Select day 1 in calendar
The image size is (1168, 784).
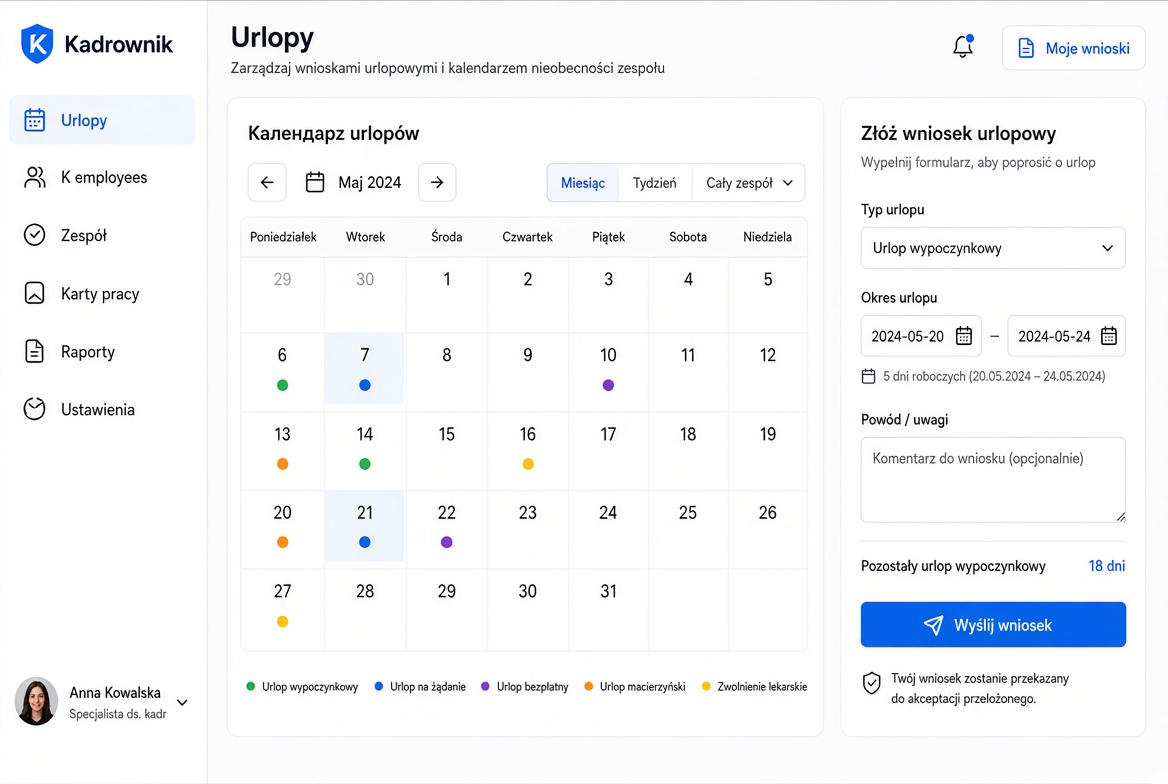447,295
